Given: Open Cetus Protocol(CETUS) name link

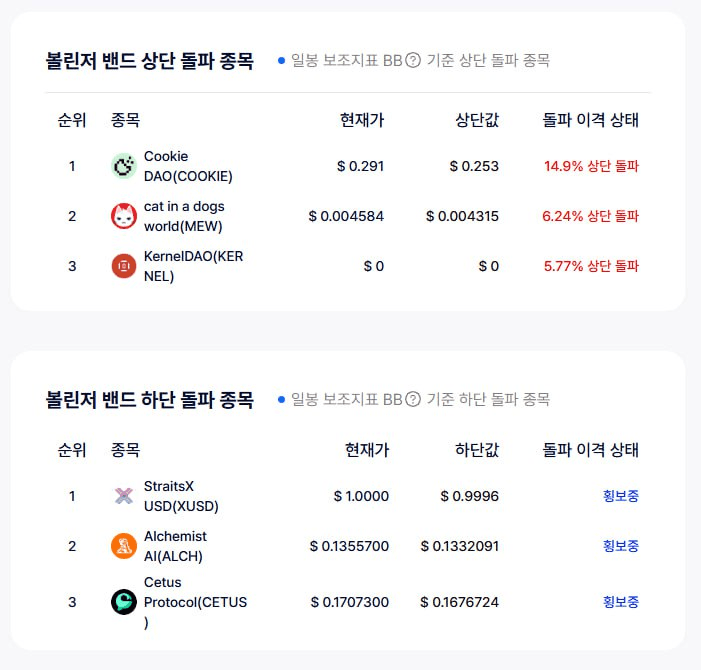Looking at the screenshot, I should [x=195, y=602].
